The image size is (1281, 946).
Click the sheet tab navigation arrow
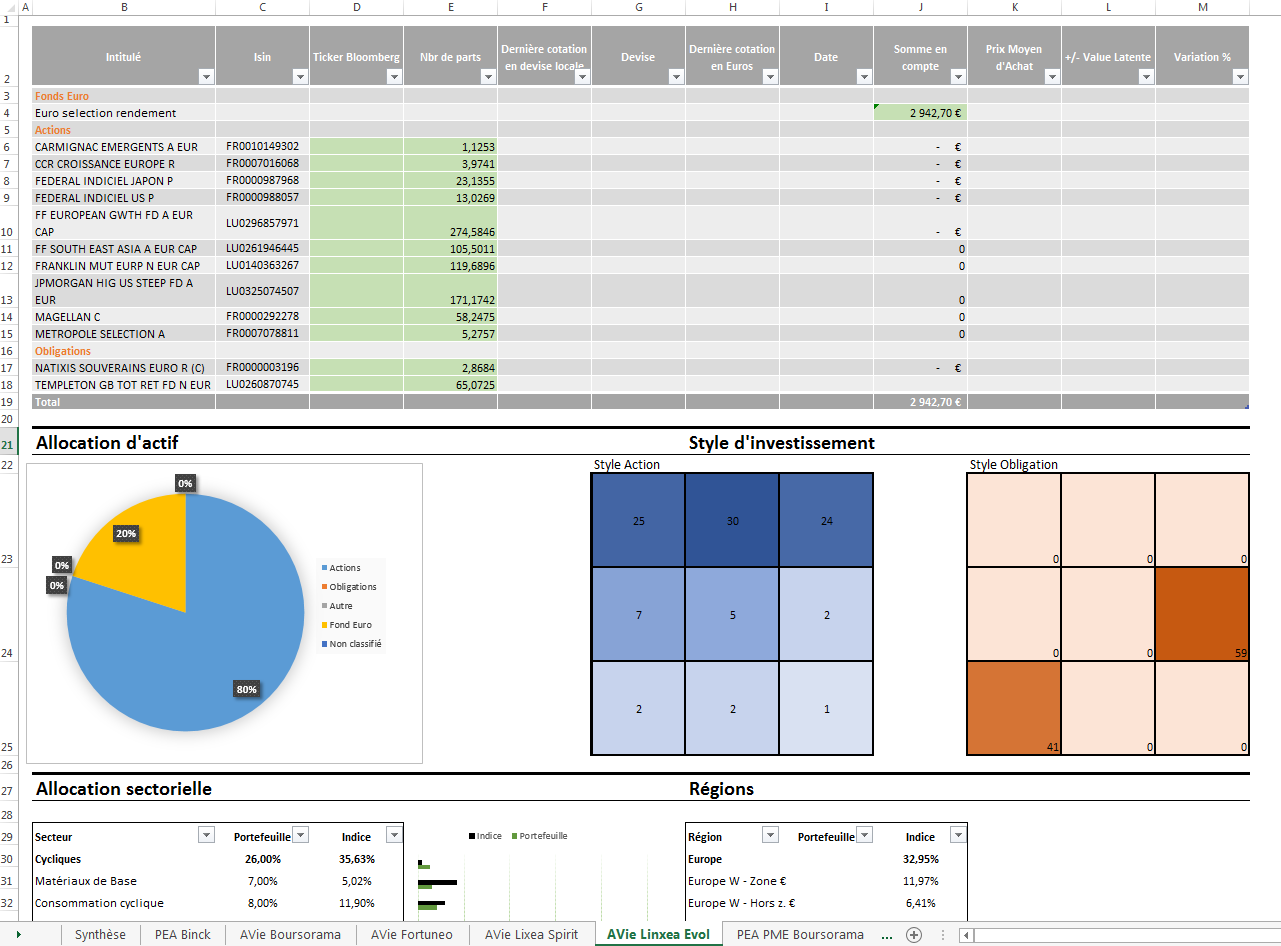pos(19,935)
